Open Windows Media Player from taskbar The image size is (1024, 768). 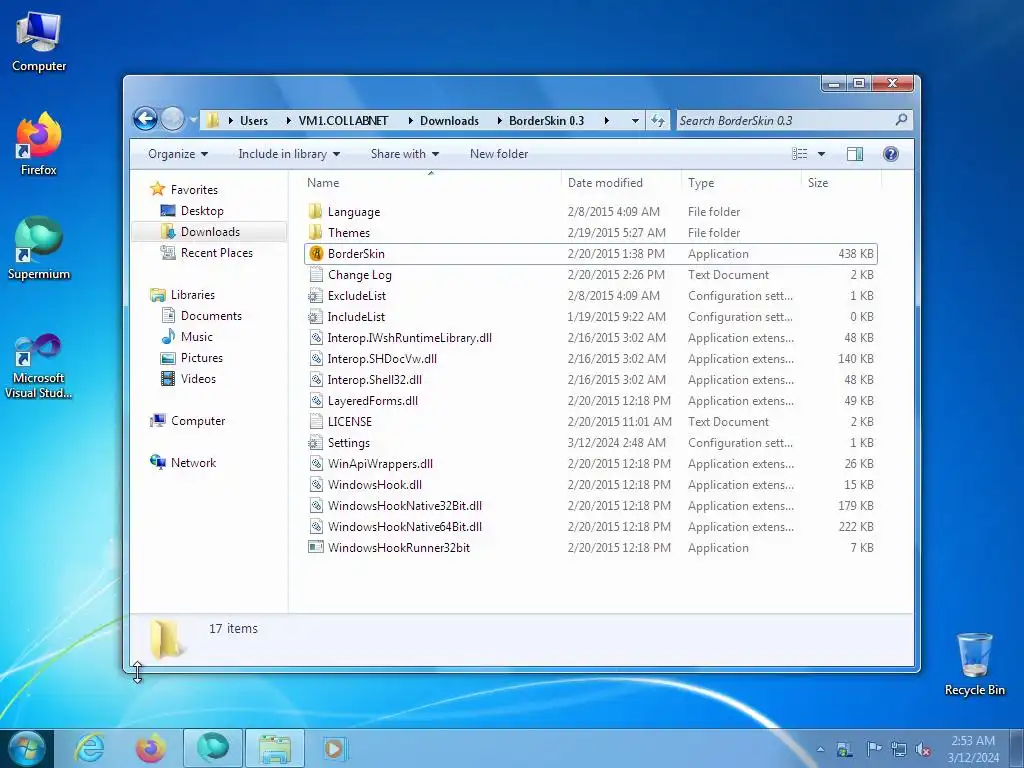tap(336, 748)
